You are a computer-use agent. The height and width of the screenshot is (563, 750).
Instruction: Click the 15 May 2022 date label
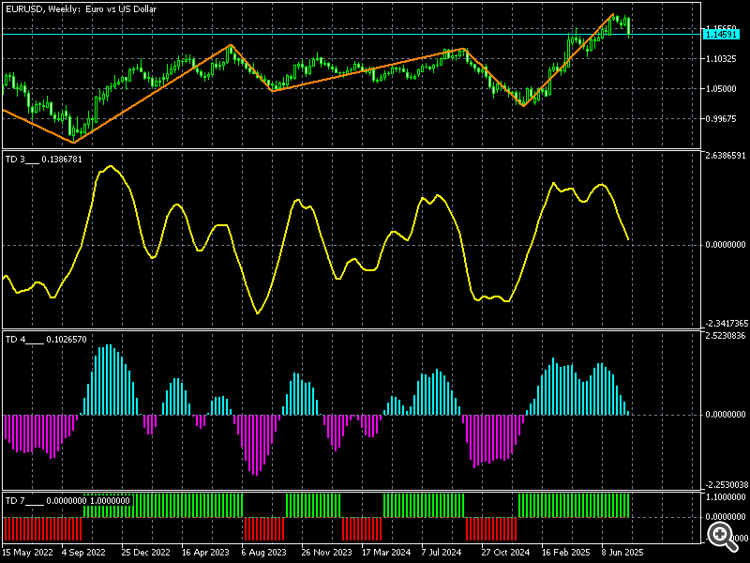pos(27,552)
